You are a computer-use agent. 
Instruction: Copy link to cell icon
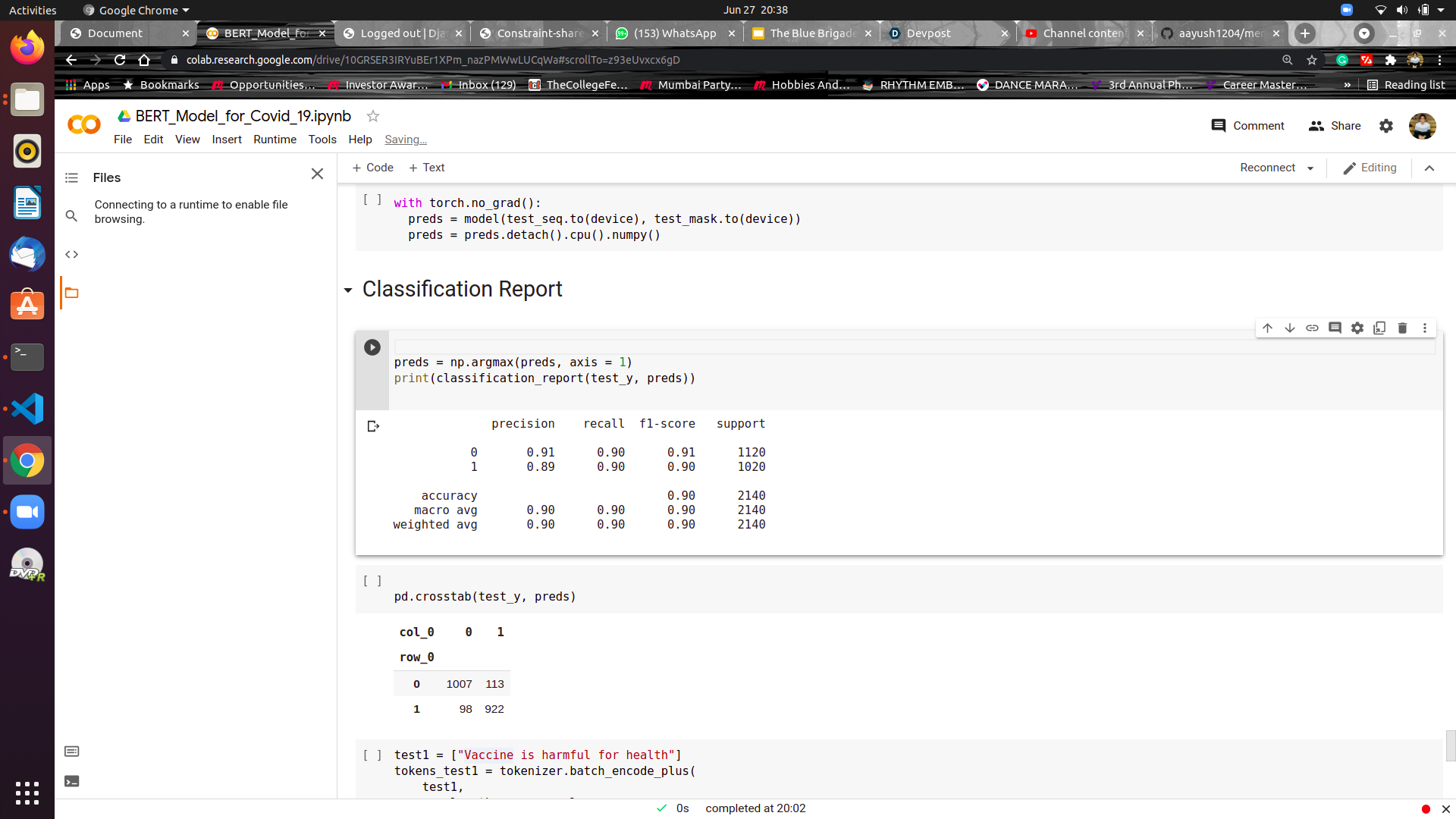point(1312,328)
